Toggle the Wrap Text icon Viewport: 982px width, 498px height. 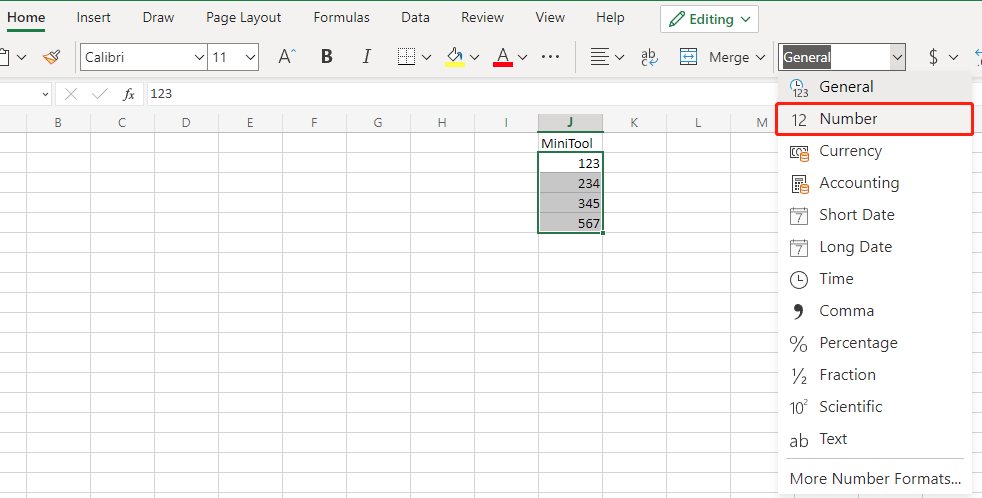[649, 57]
